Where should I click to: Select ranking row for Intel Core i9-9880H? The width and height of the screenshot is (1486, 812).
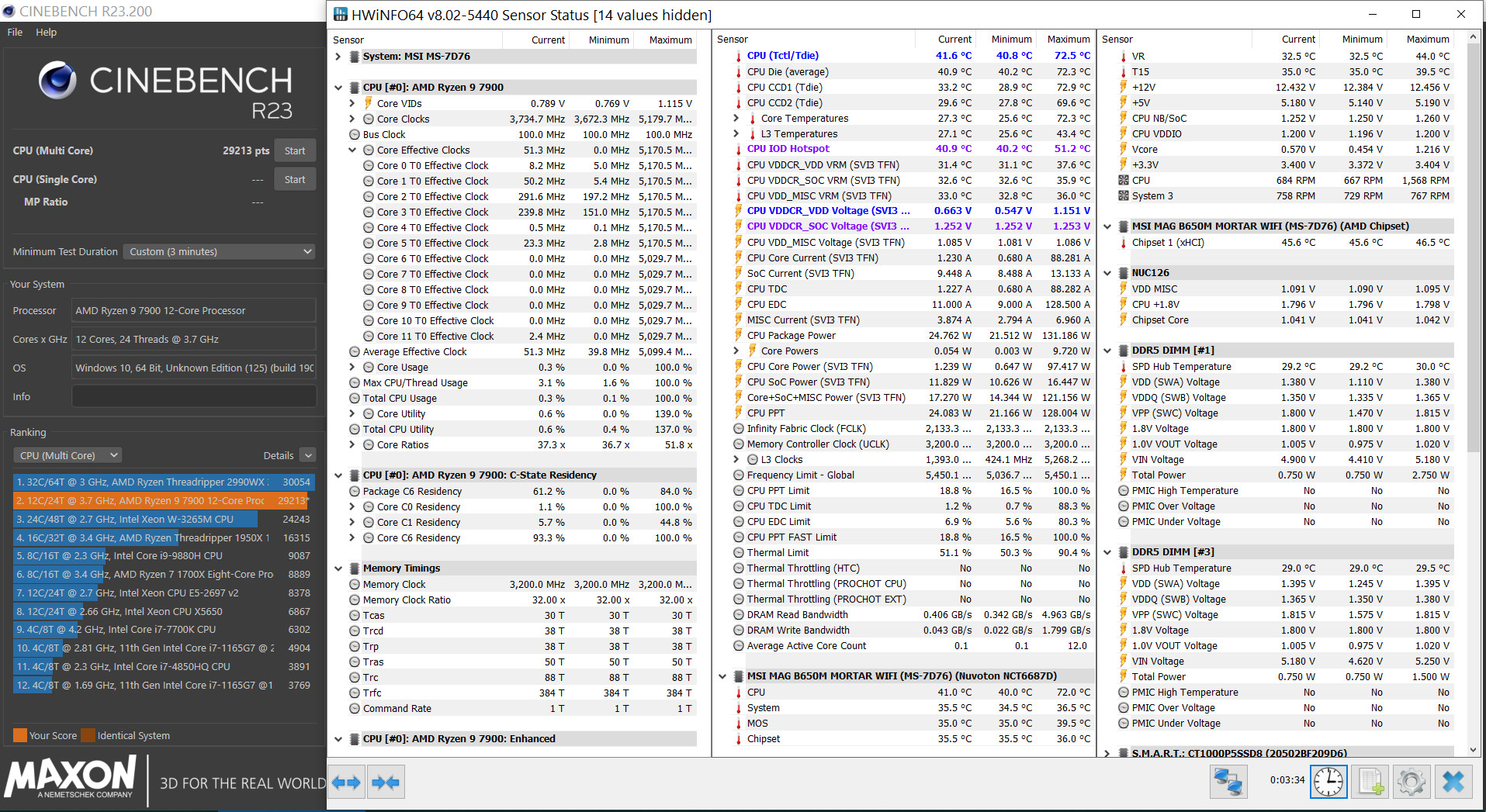point(164,555)
